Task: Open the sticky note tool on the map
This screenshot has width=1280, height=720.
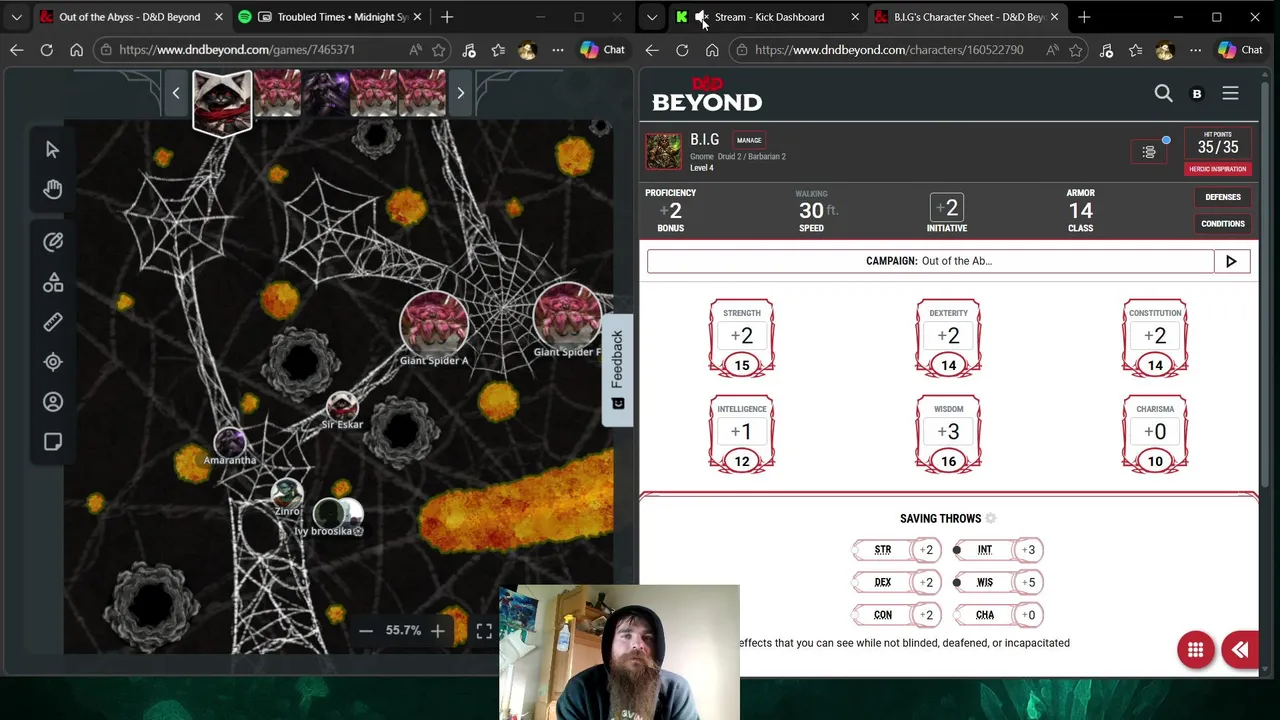Action: click(52, 442)
